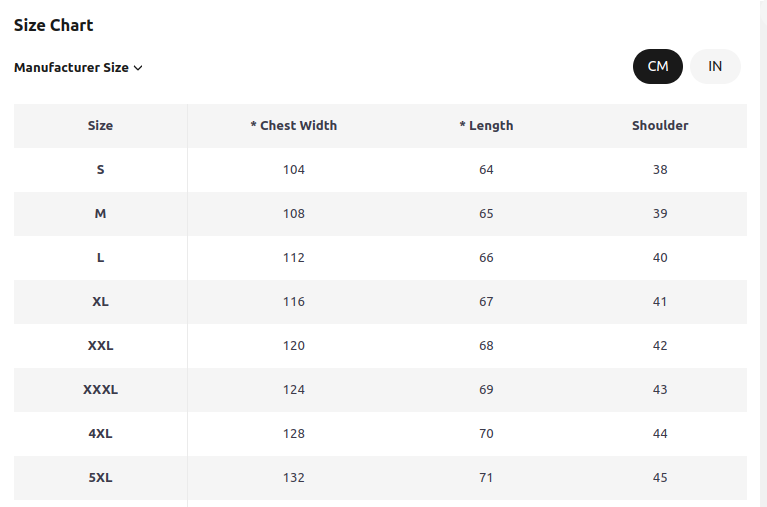Select the 4XL size row label
Image resolution: width=767 pixels, height=507 pixels.
(100, 434)
